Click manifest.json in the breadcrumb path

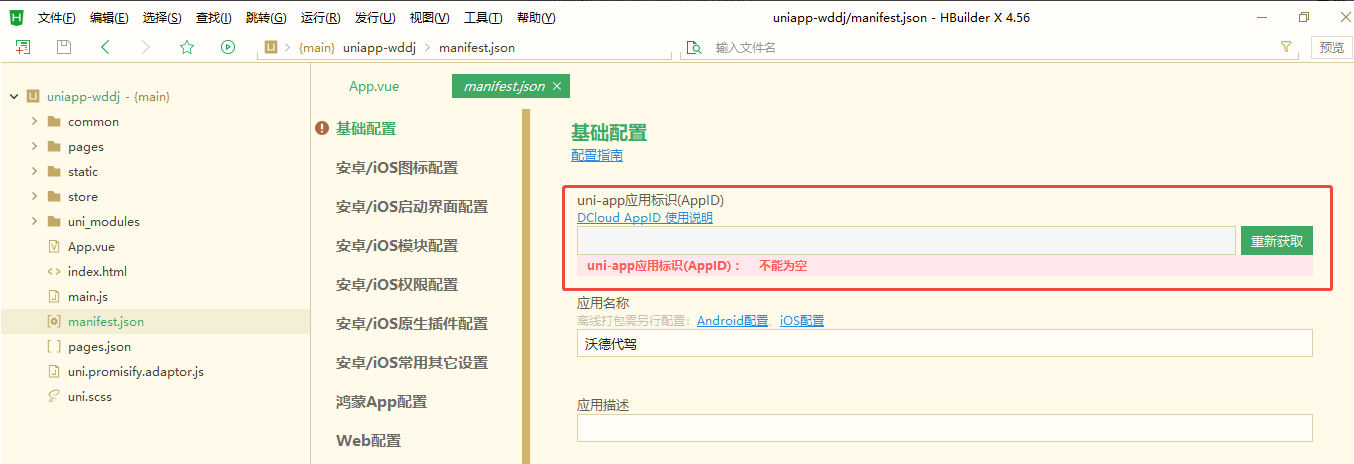point(477,47)
